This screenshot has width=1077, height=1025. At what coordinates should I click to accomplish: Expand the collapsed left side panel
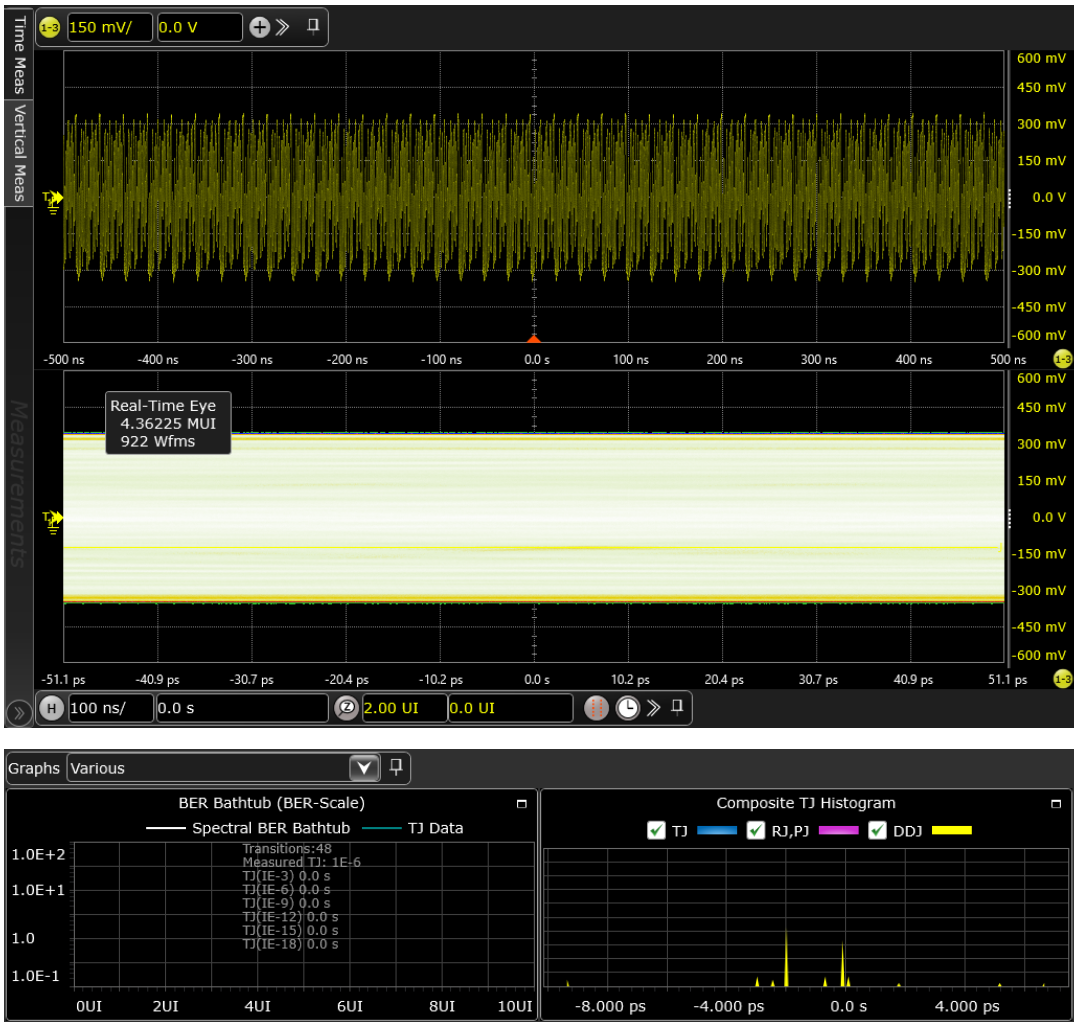pyautogui.click(x=17, y=713)
